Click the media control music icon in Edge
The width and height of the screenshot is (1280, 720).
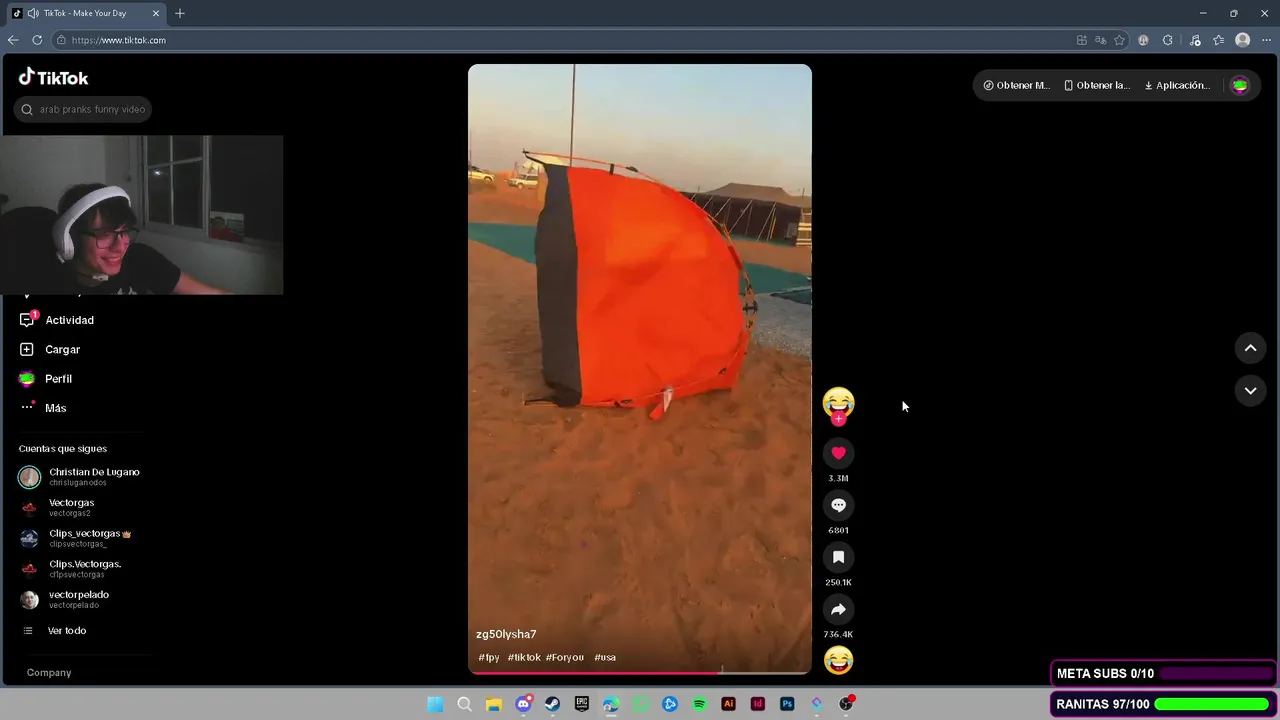[x=1194, y=40]
